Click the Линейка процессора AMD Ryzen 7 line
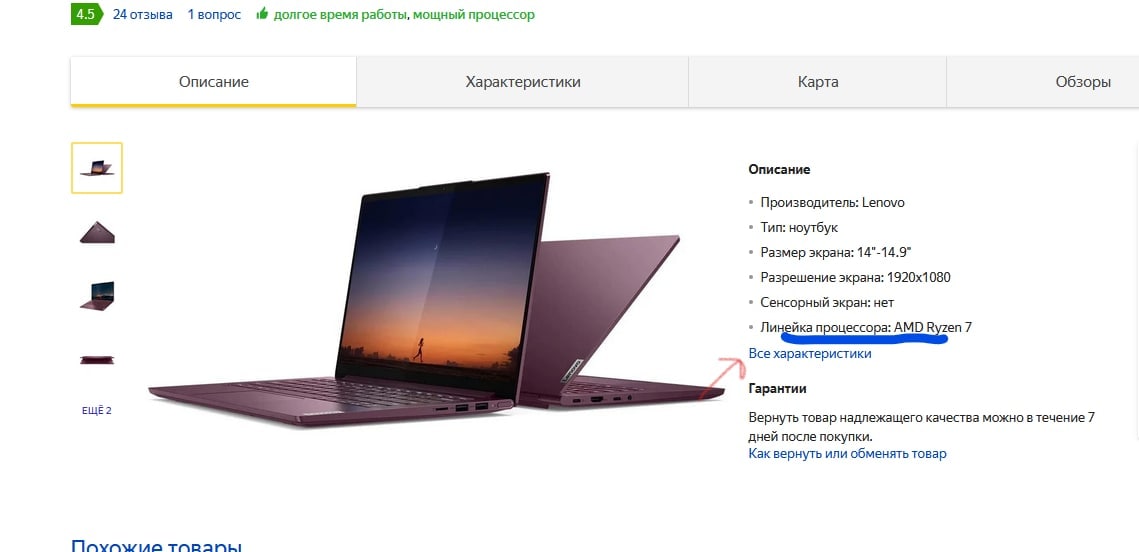1139x552 pixels. pos(866,328)
